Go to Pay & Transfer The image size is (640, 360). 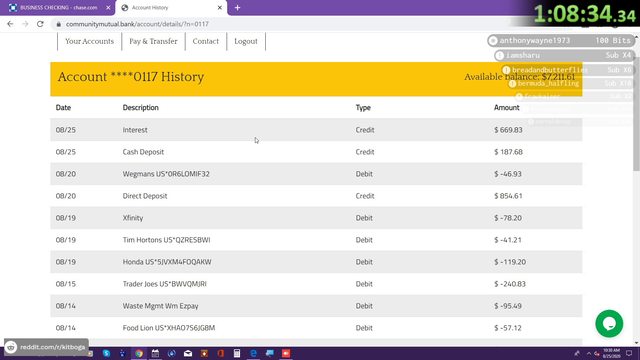(153, 41)
